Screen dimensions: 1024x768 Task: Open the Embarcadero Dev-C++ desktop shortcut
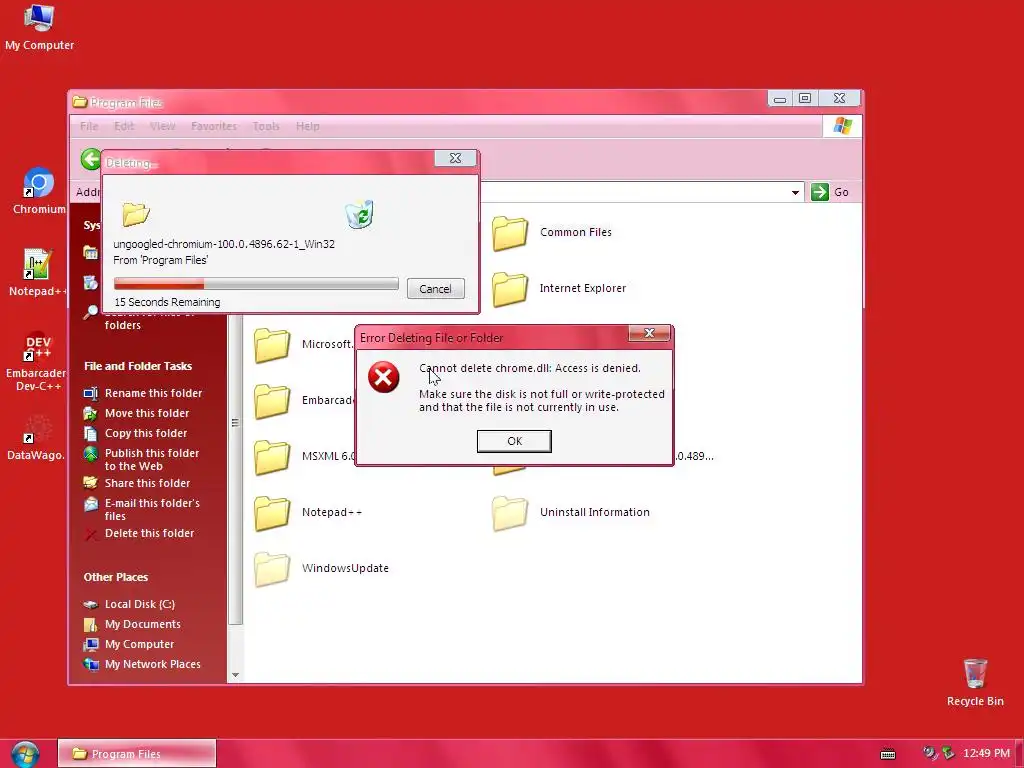tap(37, 362)
